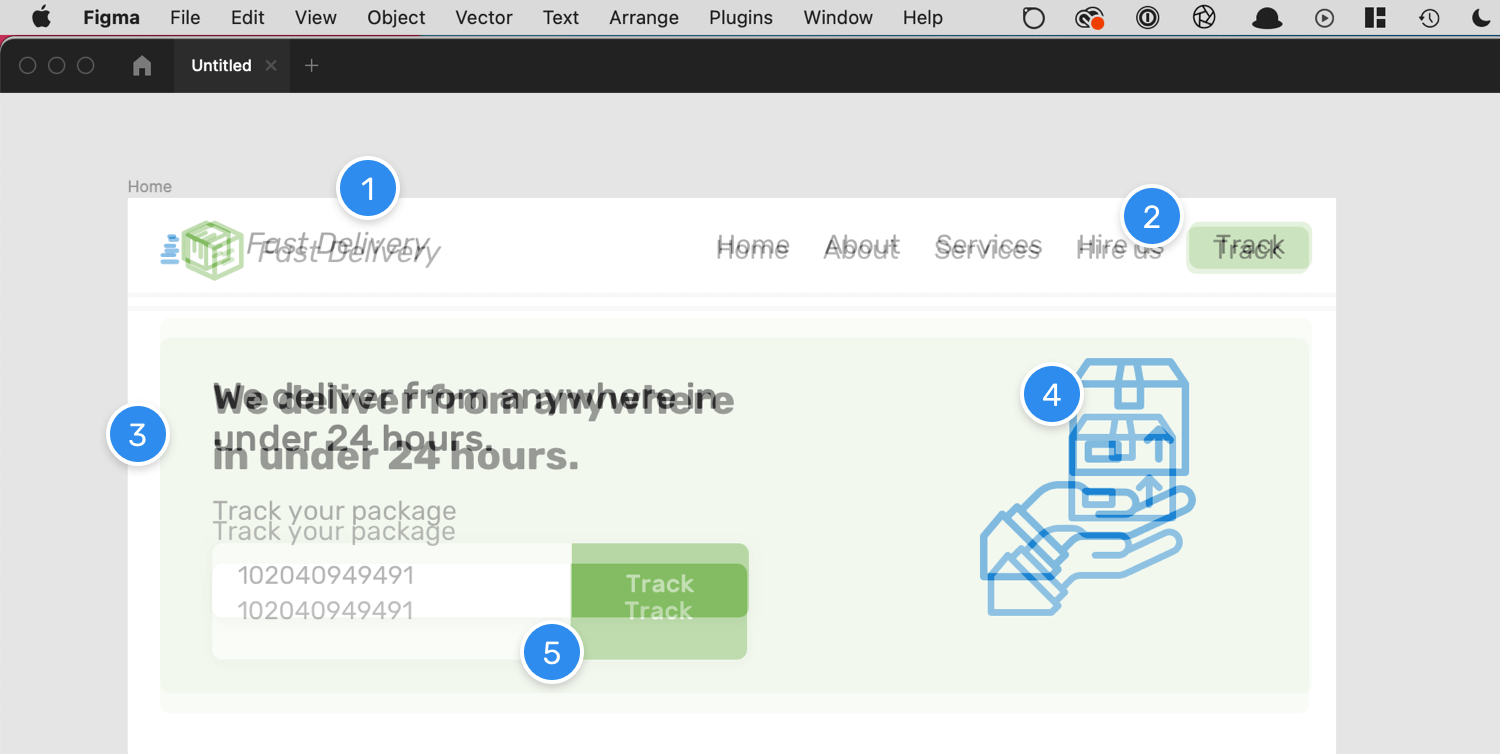This screenshot has width=1500, height=754.
Task: Open a new tab with plus icon
Action: (312, 66)
